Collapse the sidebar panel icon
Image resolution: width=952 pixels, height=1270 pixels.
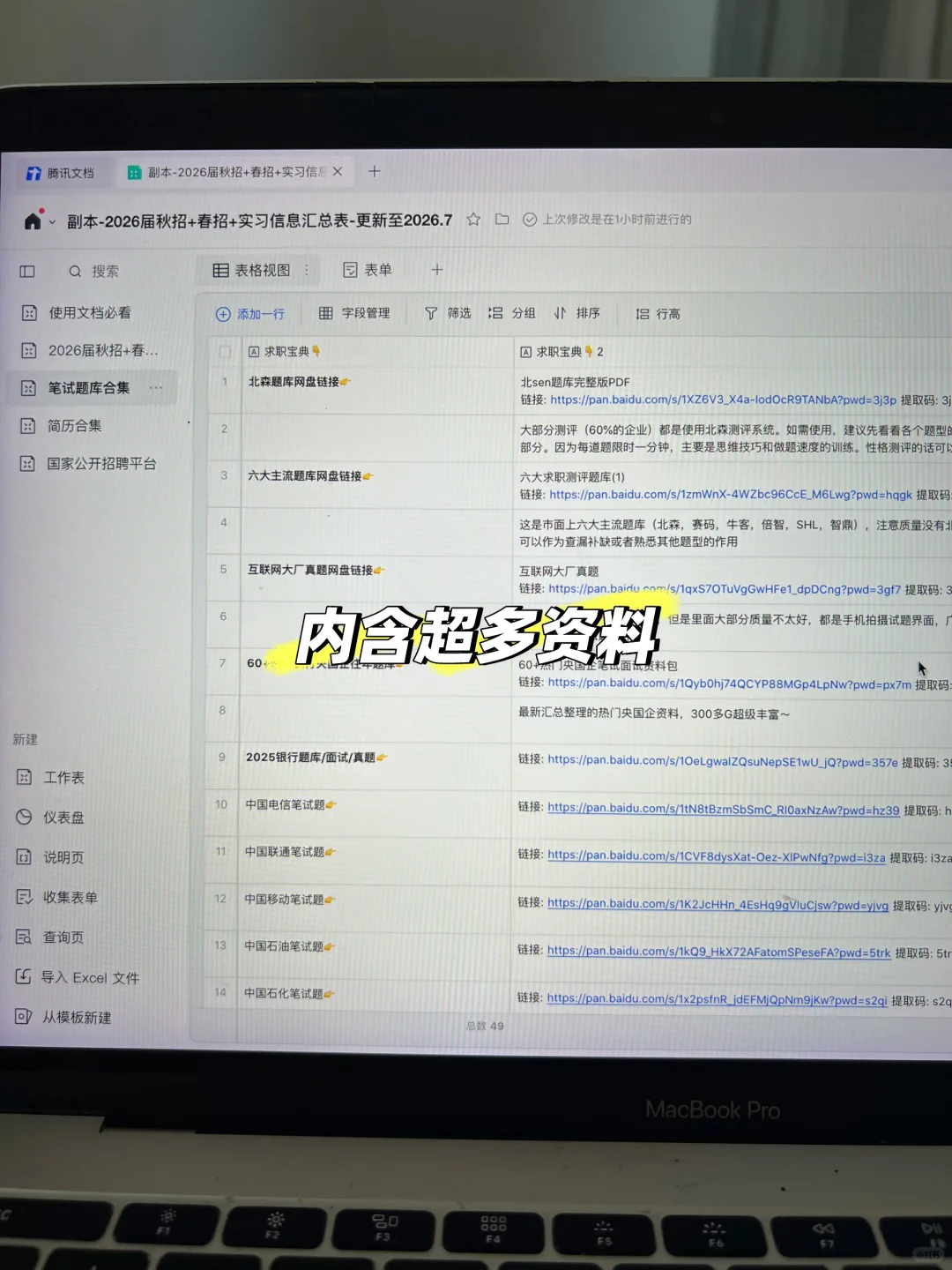27,271
